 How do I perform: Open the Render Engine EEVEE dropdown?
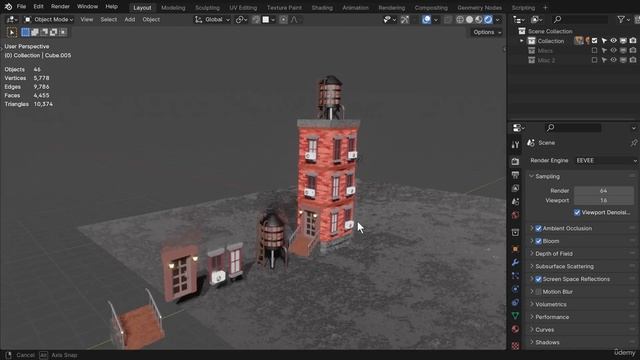tap(606, 161)
